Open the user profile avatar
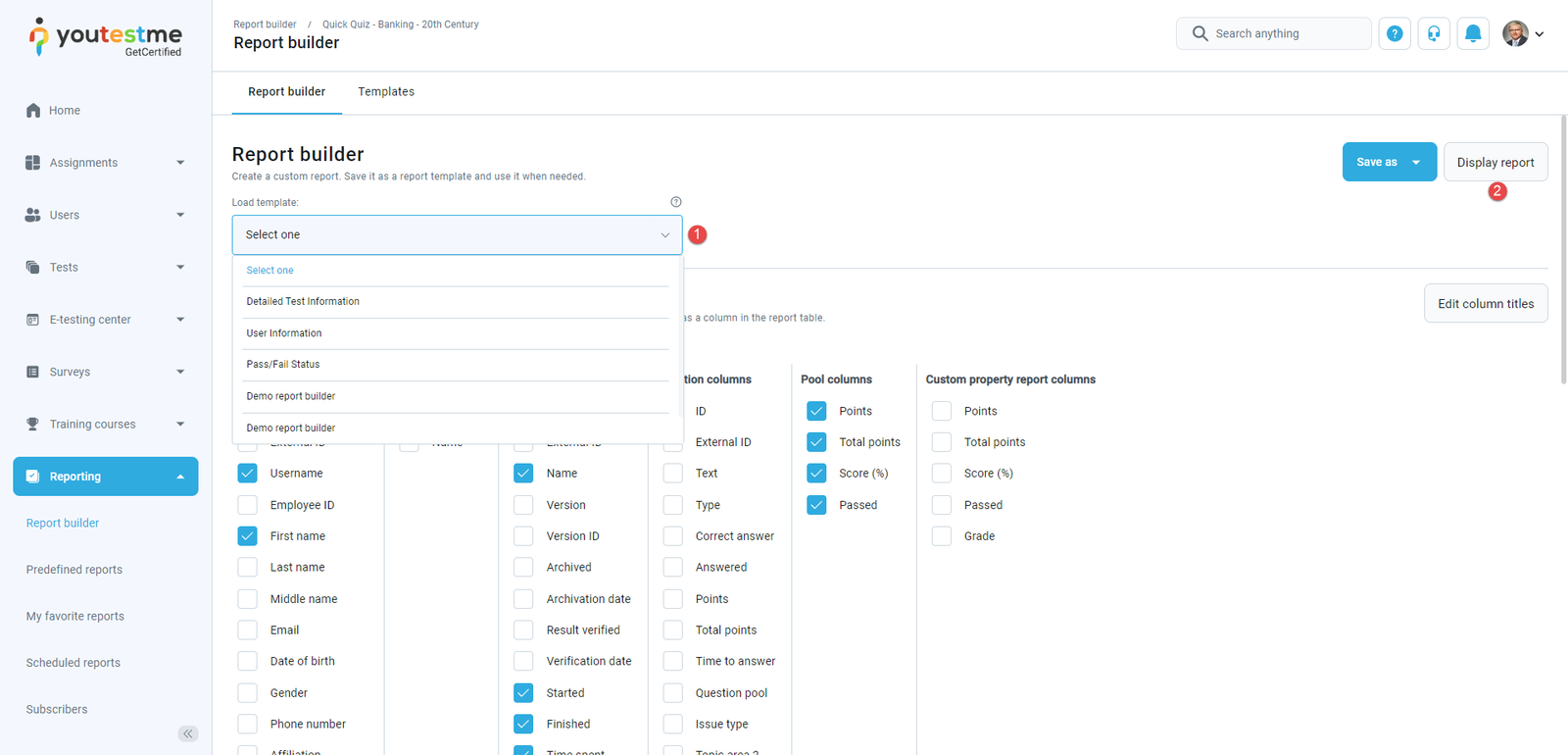The image size is (1568, 755). click(x=1515, y=33)
